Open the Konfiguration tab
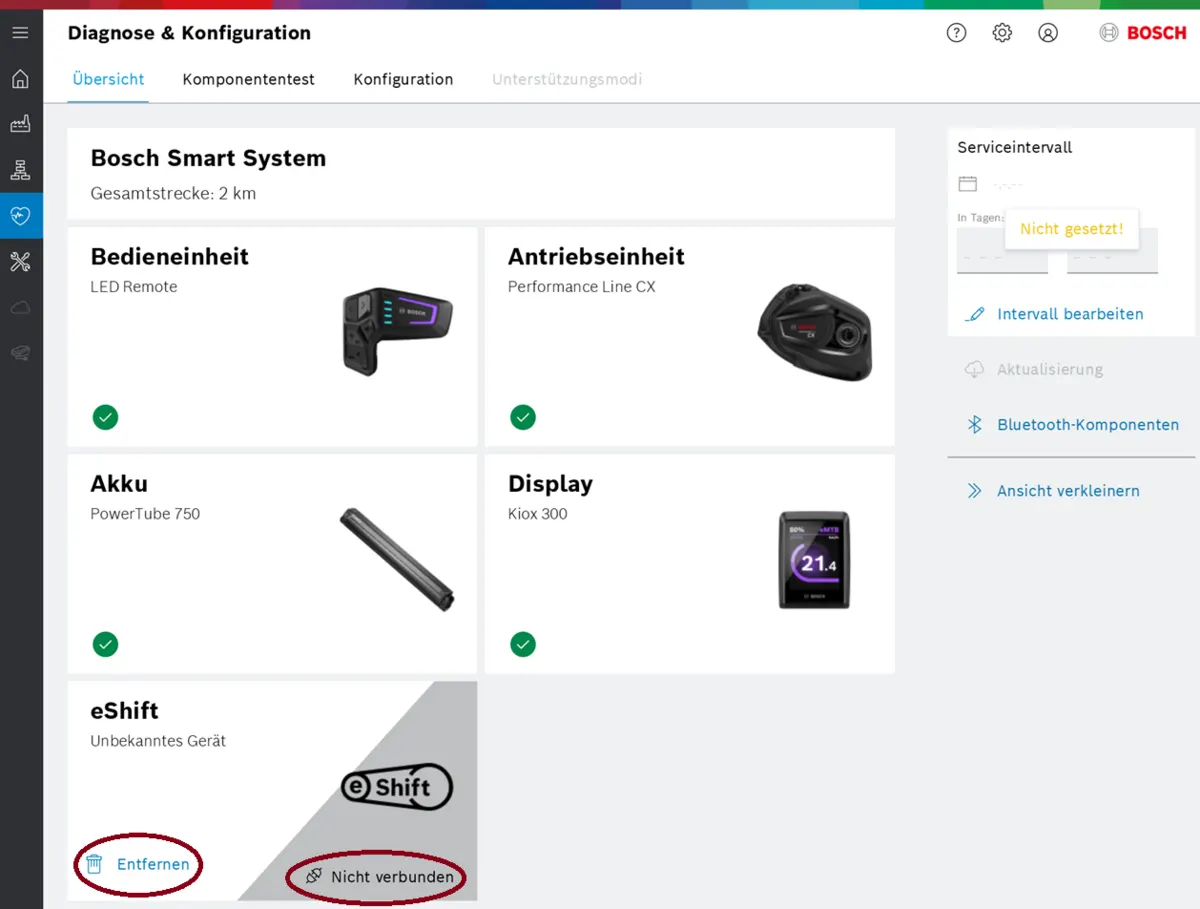 (x=403, y=79)
